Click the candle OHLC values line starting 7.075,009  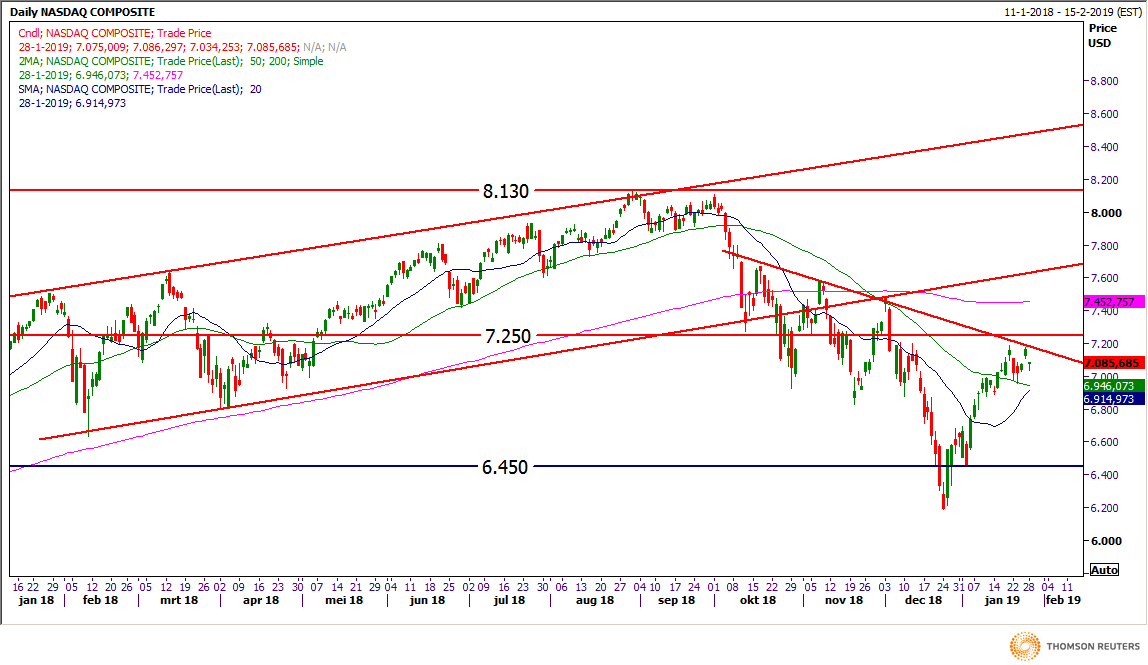(182, 47)
